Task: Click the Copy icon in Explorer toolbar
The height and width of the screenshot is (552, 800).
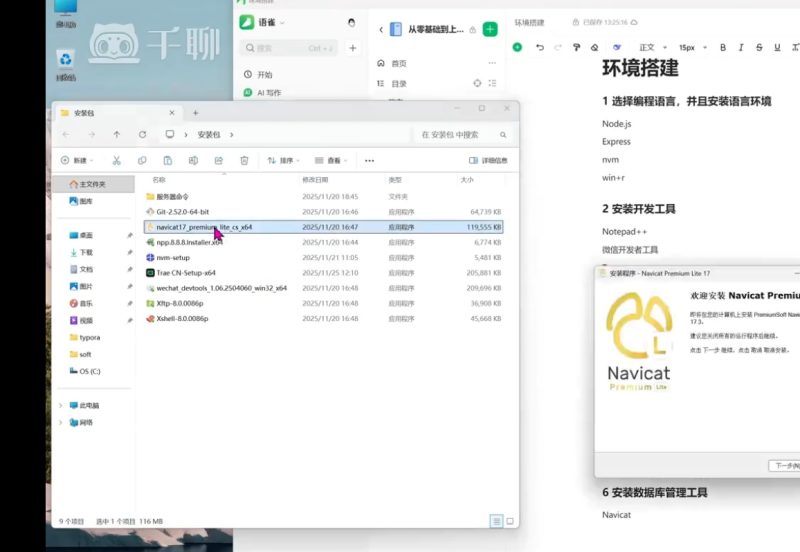Action: point(142,161)
